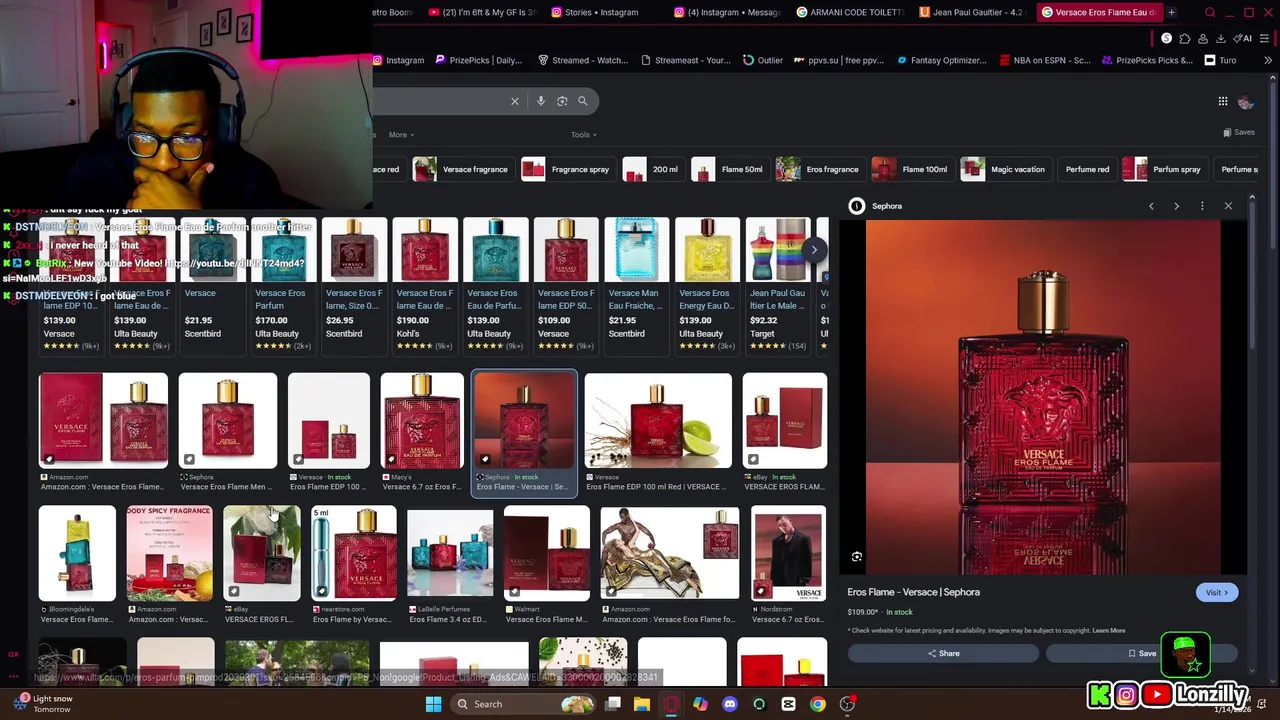Open Google Chrome from the taskbar
Screen dimensions: 1280x720
point(818,704)
